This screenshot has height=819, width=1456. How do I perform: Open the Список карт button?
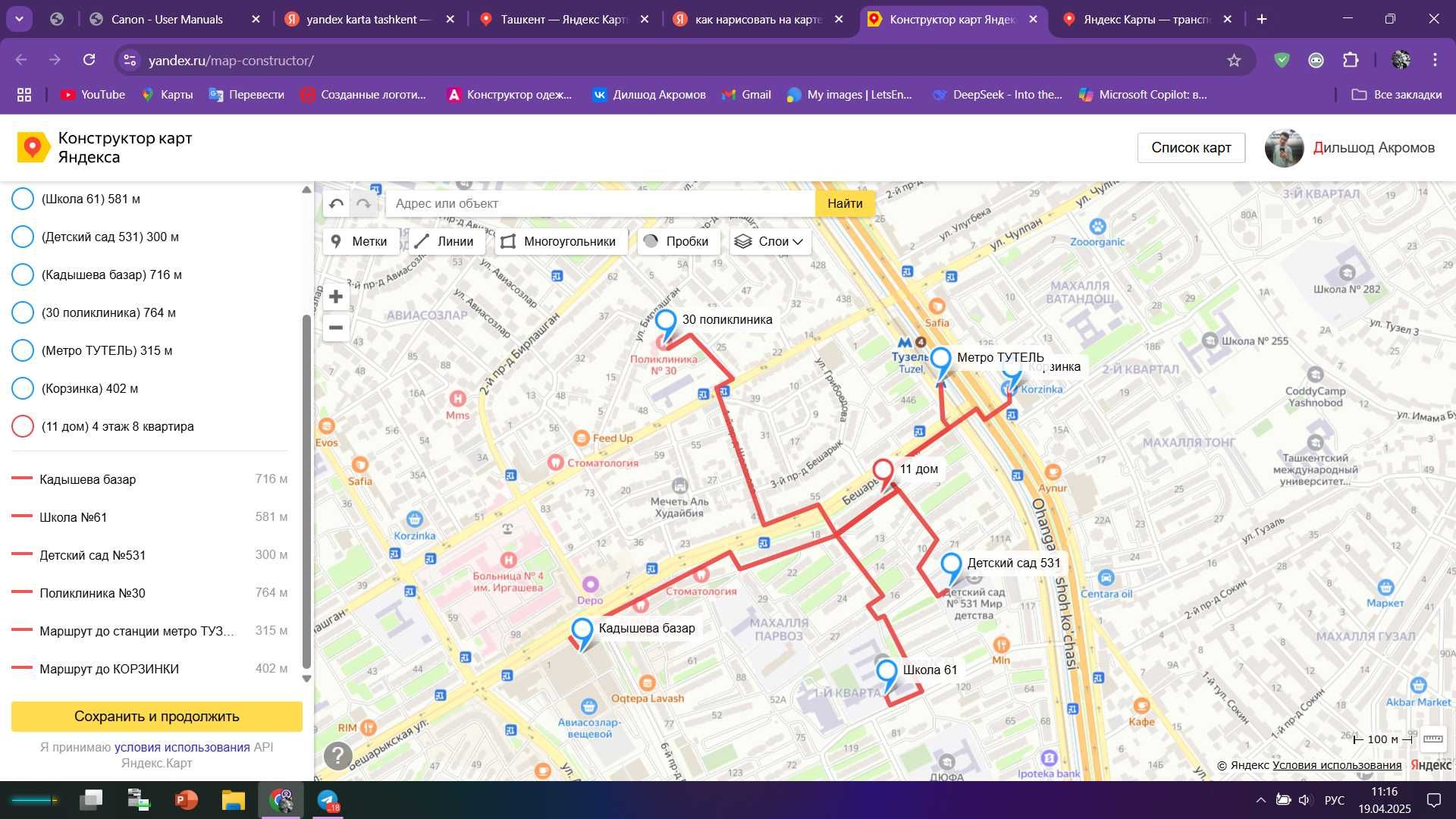pos(1191,148)
